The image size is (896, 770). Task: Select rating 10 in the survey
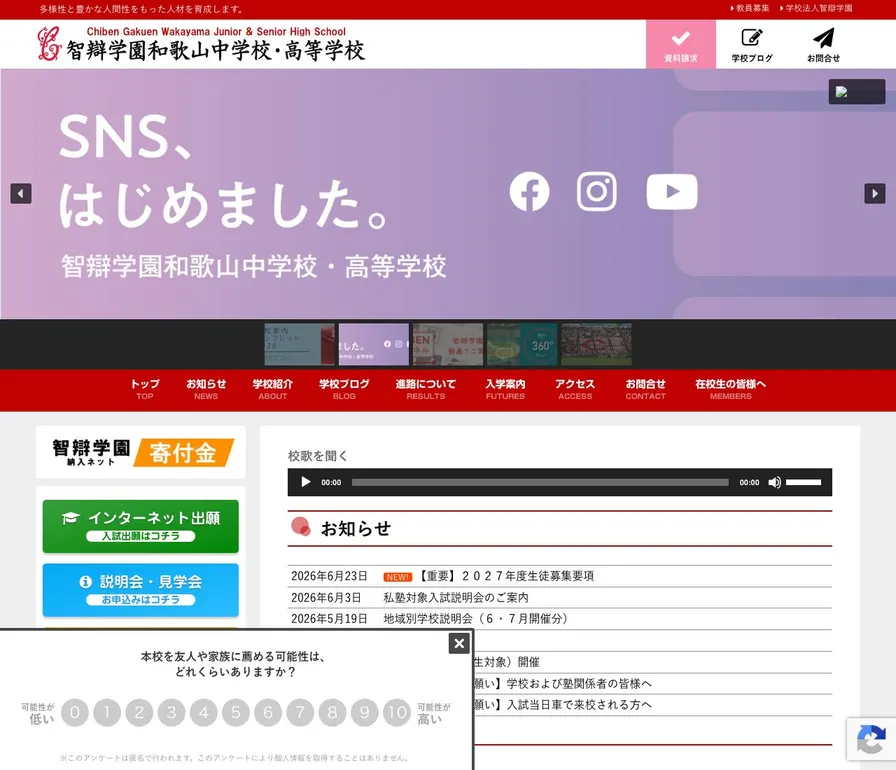[x=397, y=712]
